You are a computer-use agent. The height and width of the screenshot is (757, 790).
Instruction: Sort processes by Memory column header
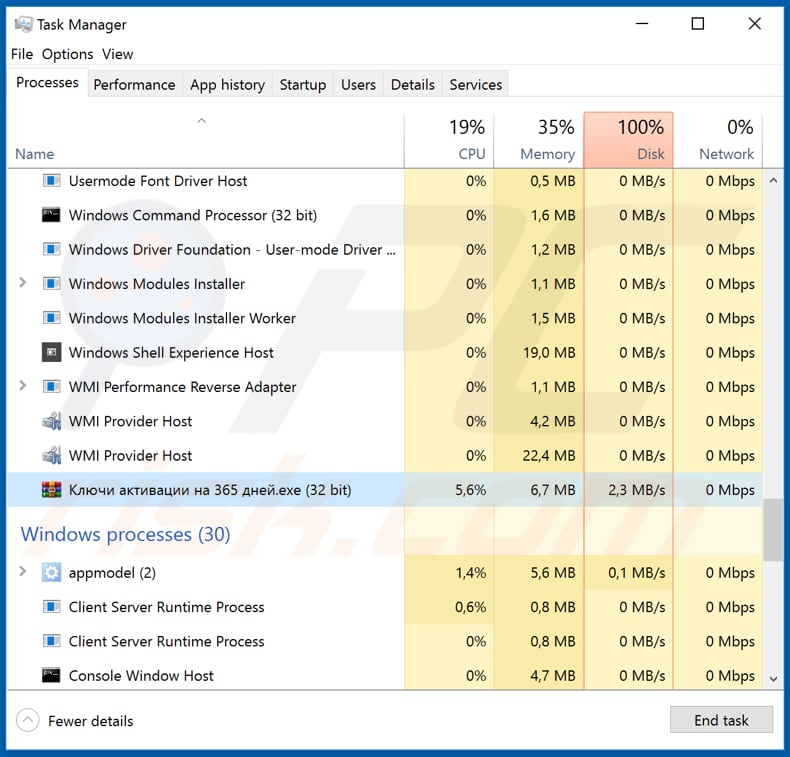539,140
